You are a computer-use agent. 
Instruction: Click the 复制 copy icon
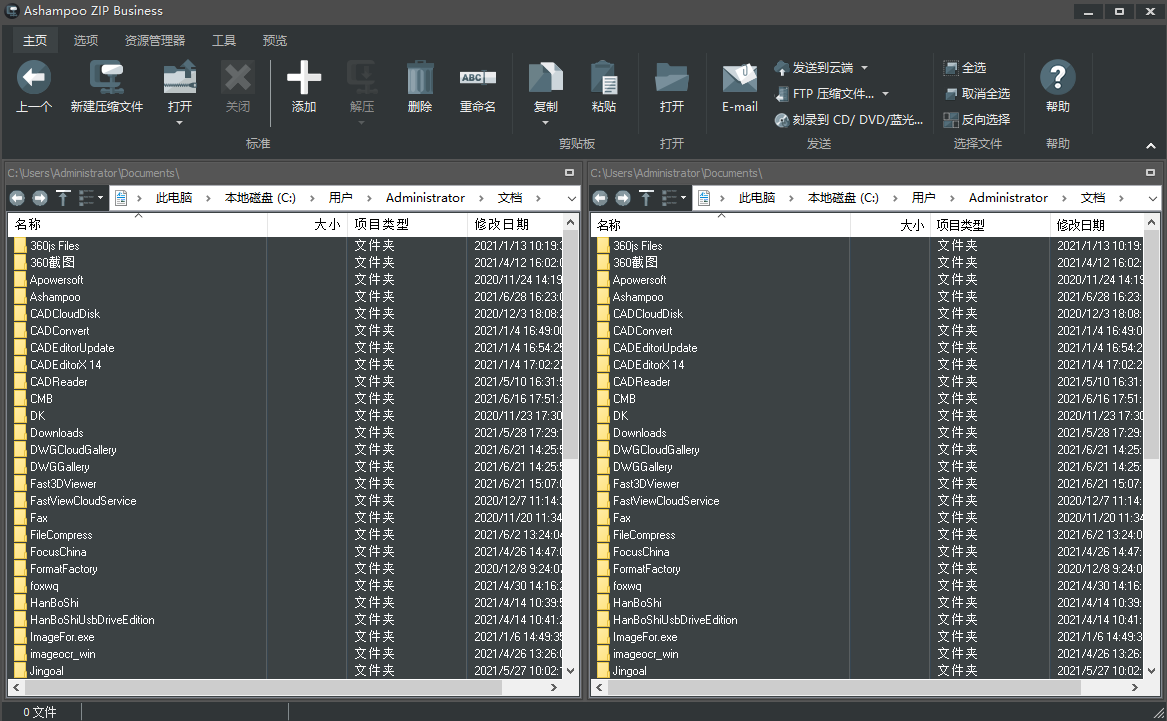(546, 77)
